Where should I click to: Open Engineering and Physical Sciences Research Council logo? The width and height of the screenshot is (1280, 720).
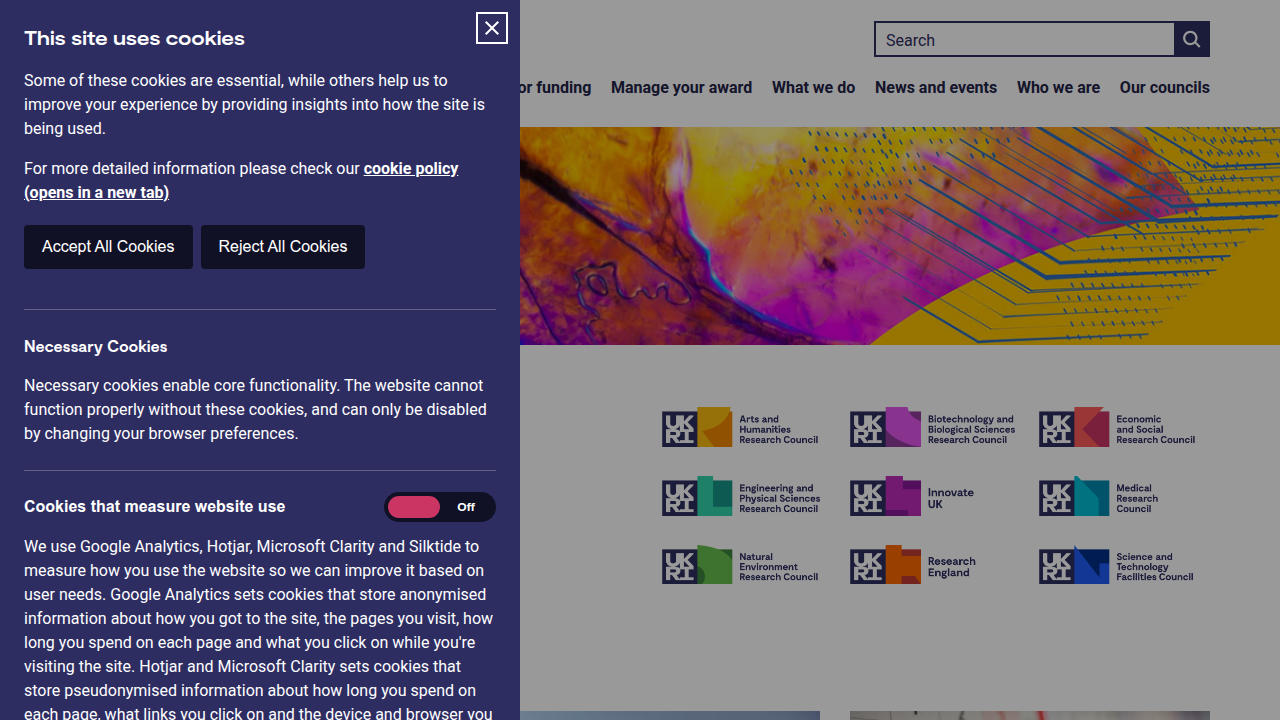[x=741, y=496]
